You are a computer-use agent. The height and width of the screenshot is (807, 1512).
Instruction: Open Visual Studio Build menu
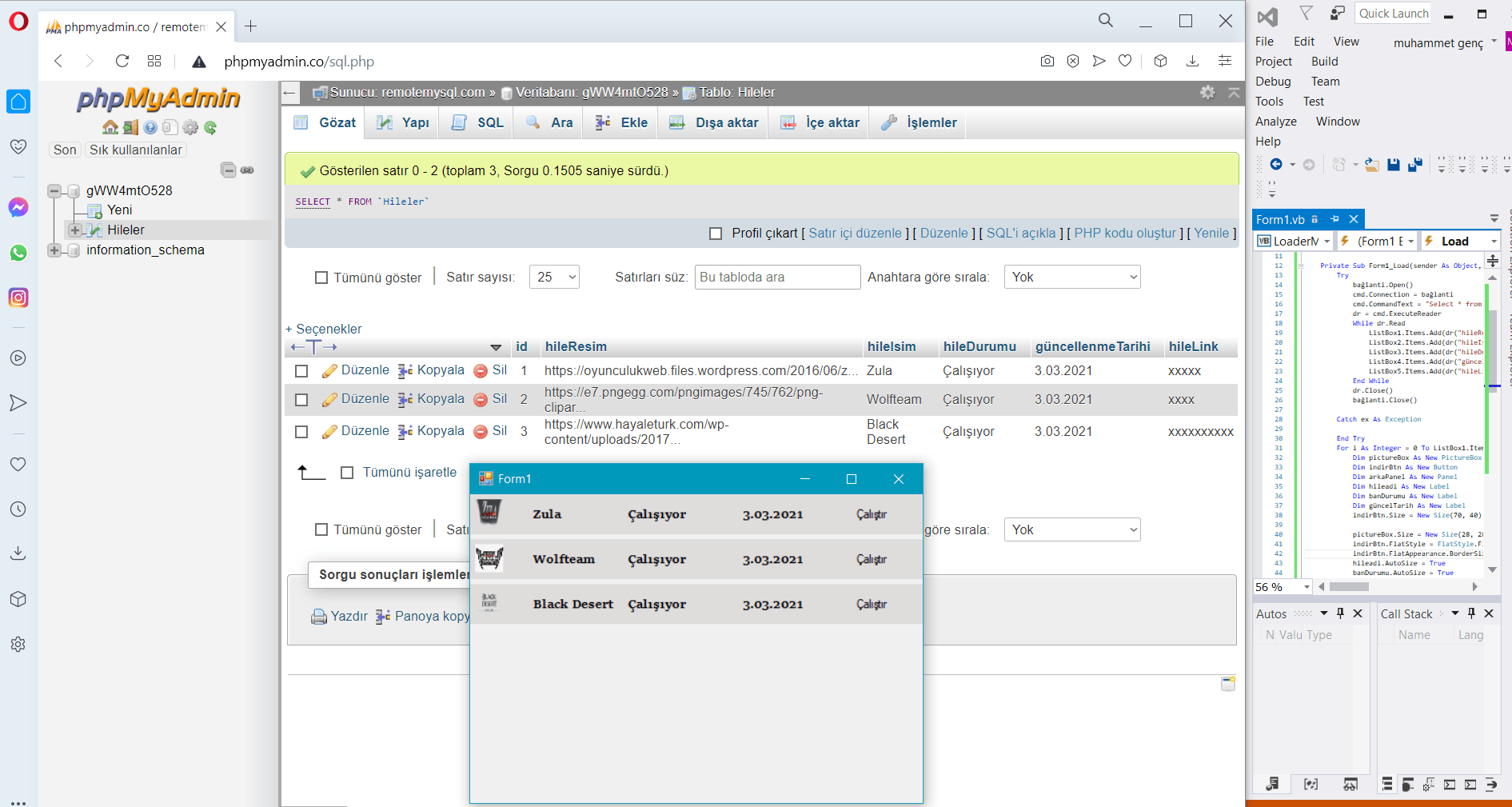pyautogui.click(x=1324, y=62)
